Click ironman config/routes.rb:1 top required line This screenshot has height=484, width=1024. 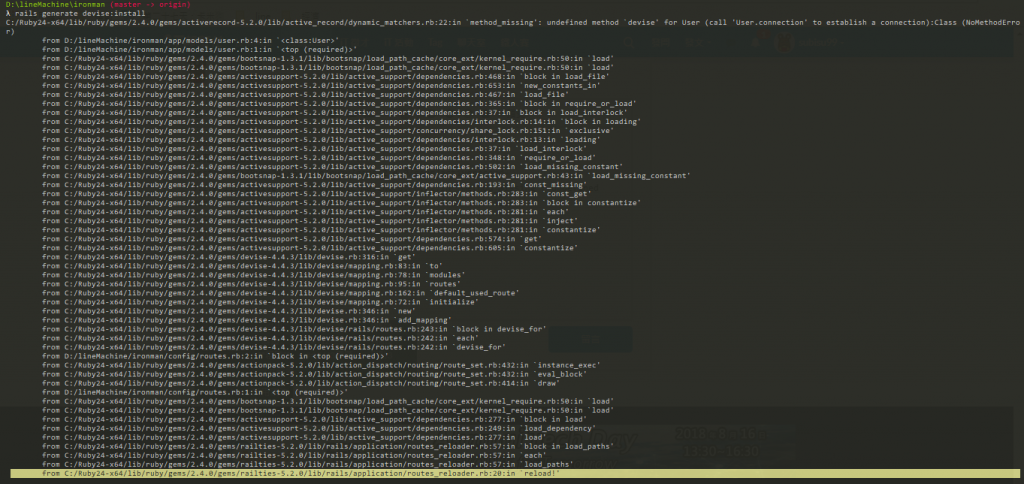click(x=194, y=393)
